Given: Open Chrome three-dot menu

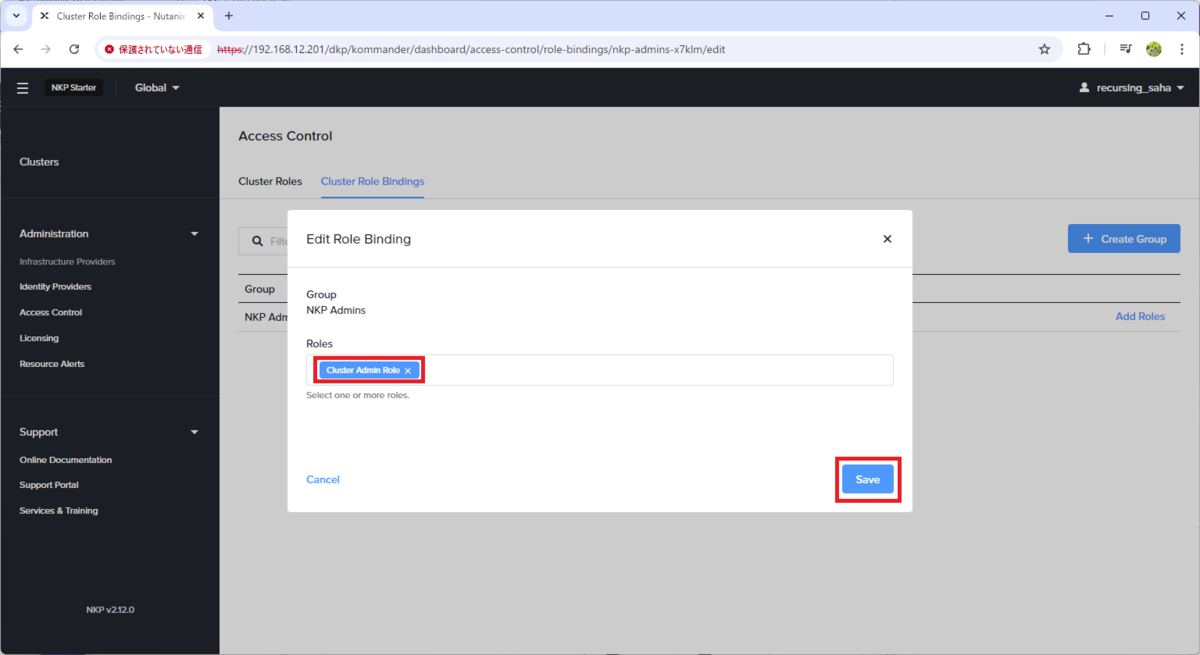Looking at the screenshot, I should pos(1181,49).
